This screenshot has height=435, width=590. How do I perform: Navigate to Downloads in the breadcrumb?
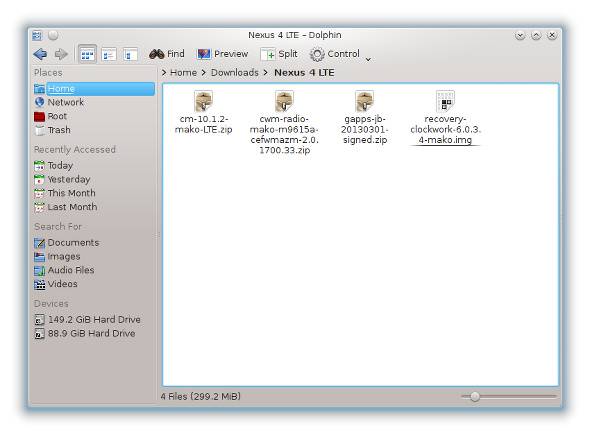coord(234,72)
